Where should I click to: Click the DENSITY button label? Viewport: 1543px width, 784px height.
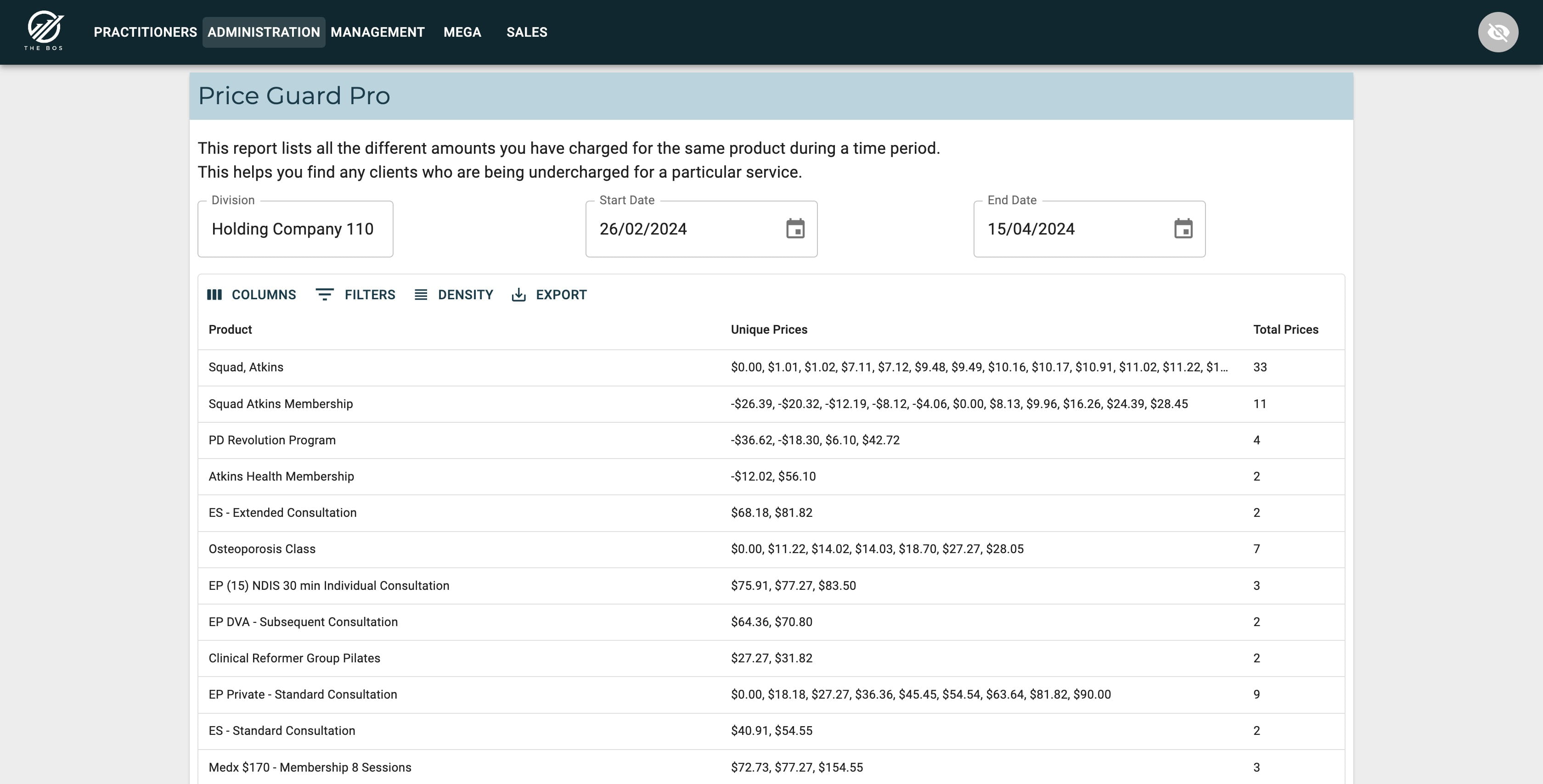click(x=465, y=295)
